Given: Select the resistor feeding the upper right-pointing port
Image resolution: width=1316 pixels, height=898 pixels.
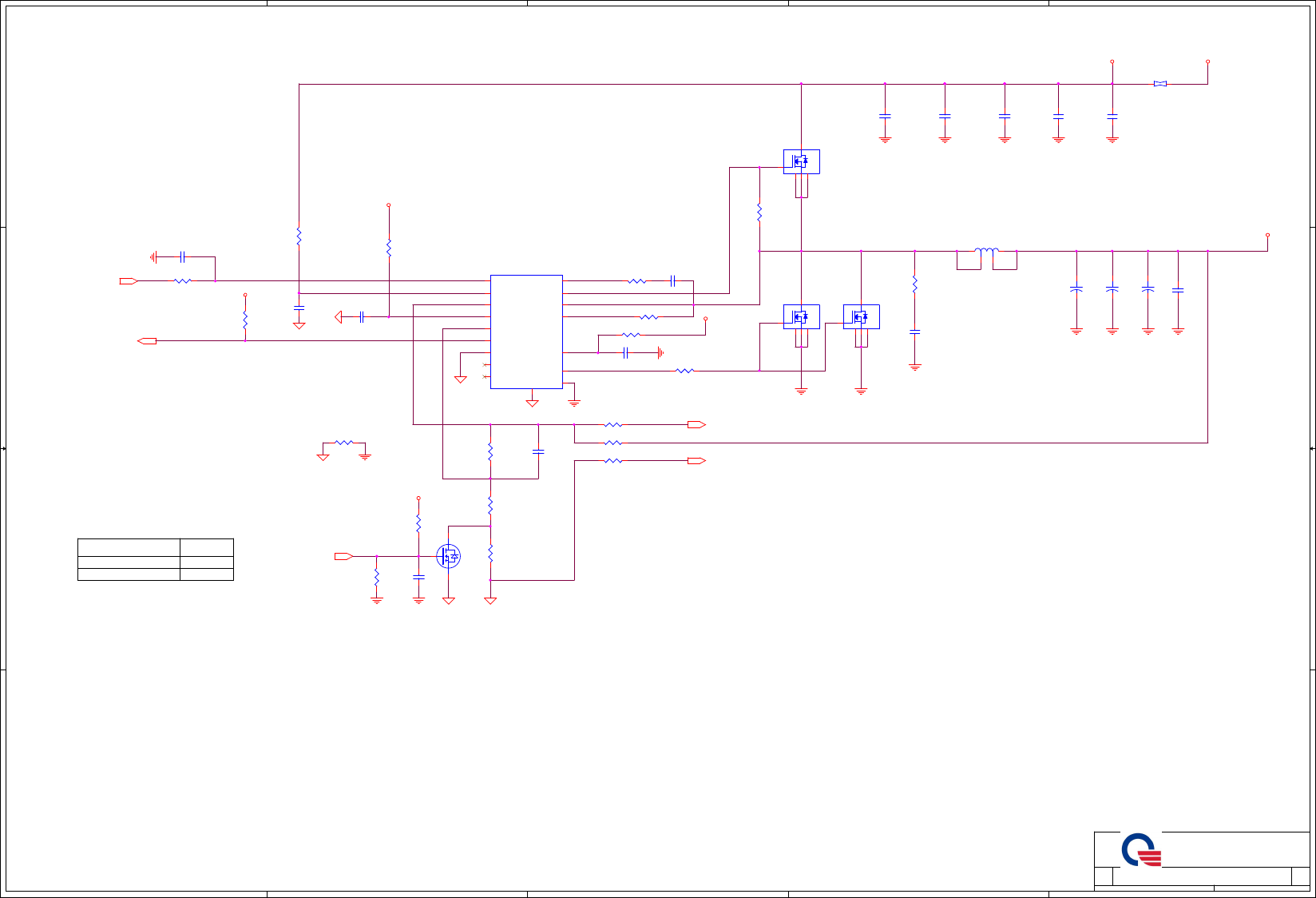Looking at the screenshot, I should pos(613,424).
